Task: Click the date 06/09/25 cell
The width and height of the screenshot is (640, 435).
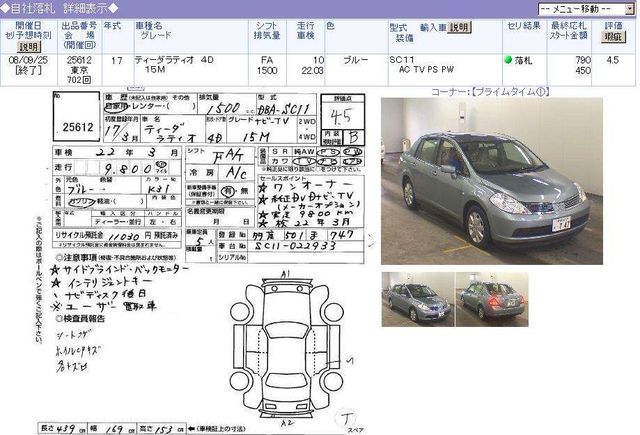Action: pos(28,60)
